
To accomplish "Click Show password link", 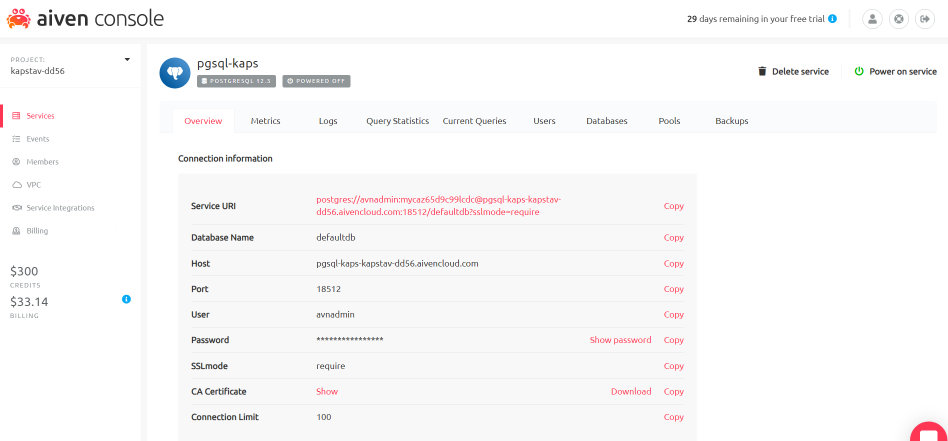I will coord(620,340).
